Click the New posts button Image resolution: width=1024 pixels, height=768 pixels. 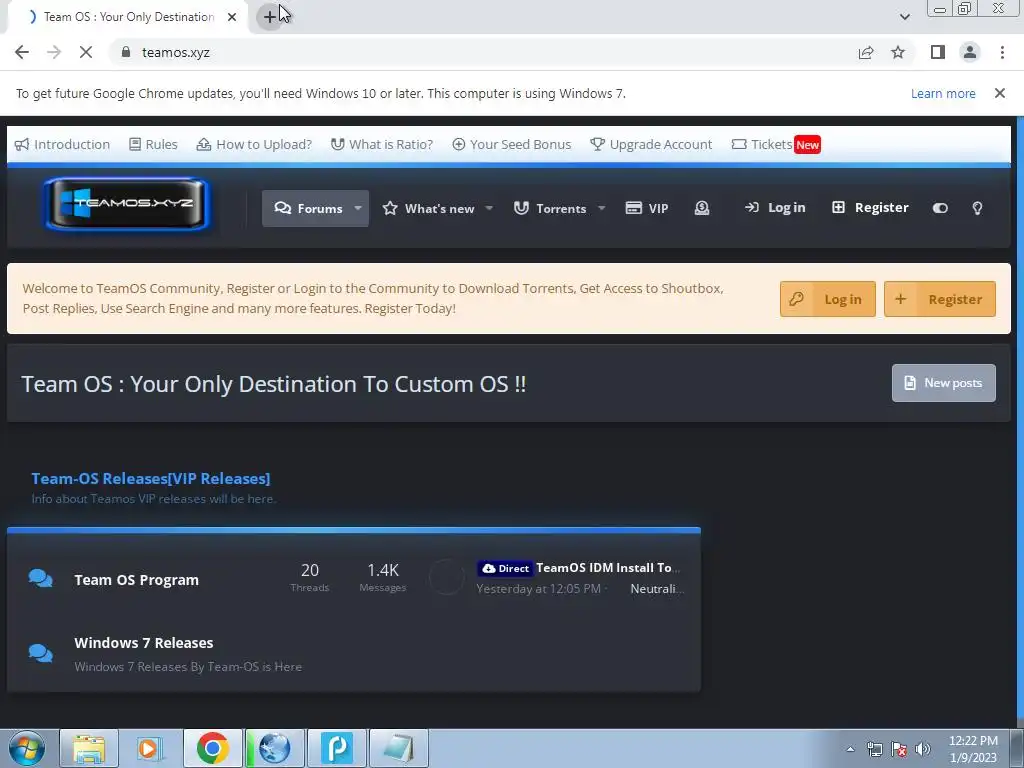click(x=944, y=383)
